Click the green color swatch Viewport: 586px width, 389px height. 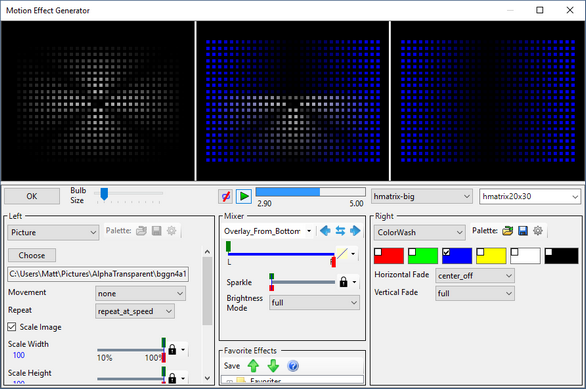[423, 256]
